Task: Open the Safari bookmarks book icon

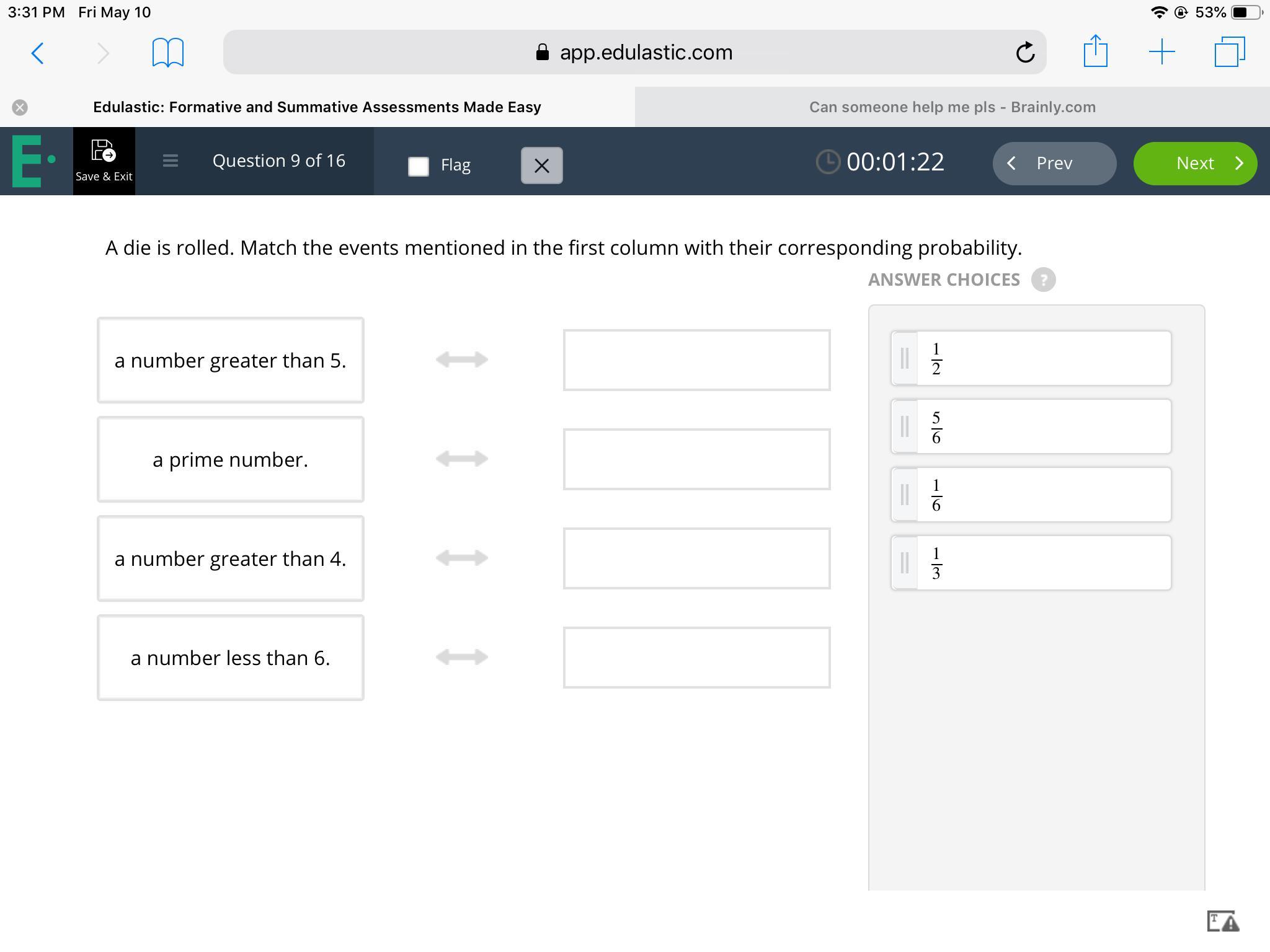Action: click(x=167, y=53)
